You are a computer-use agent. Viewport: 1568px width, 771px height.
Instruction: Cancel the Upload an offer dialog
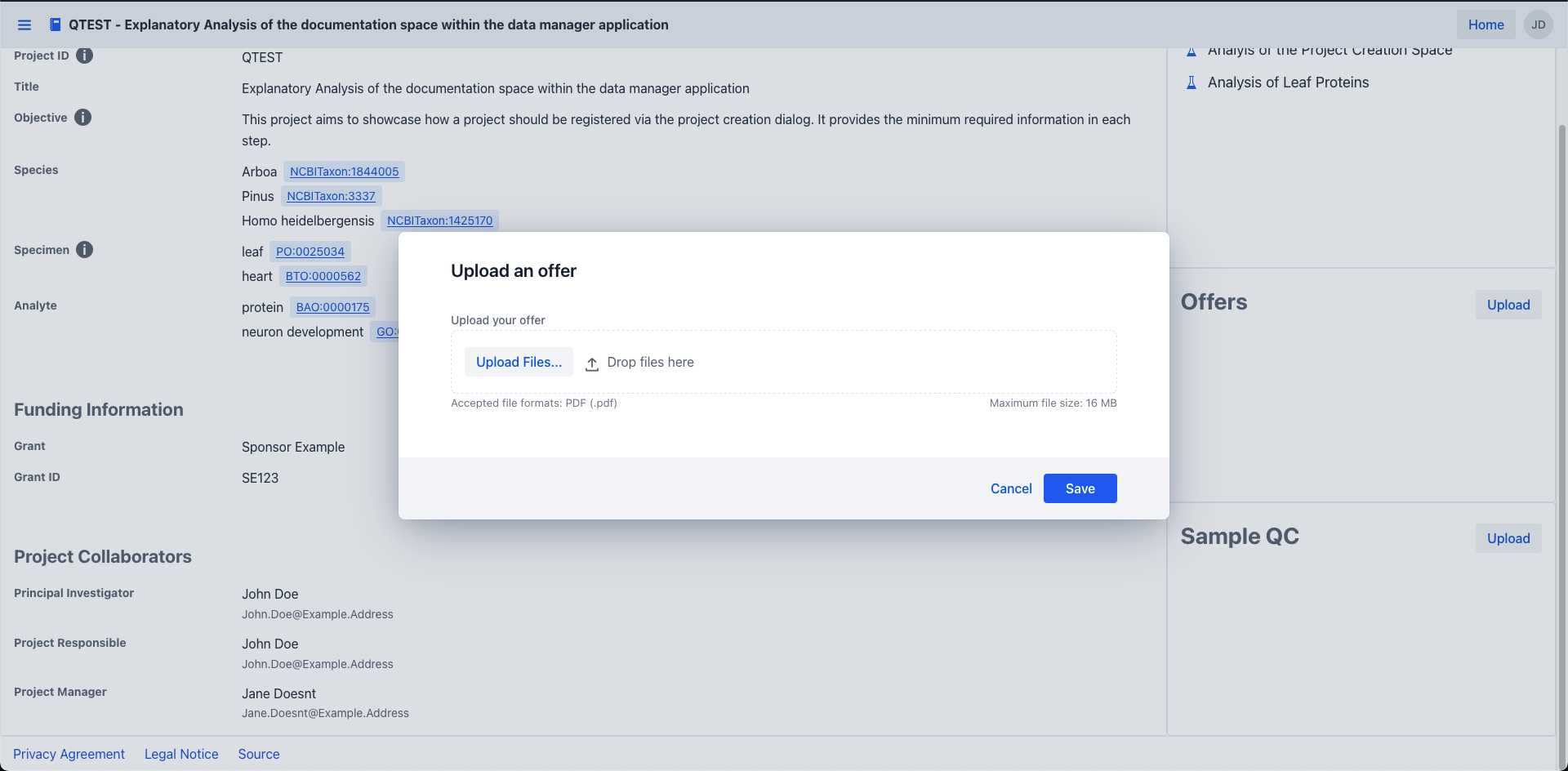1011,488
